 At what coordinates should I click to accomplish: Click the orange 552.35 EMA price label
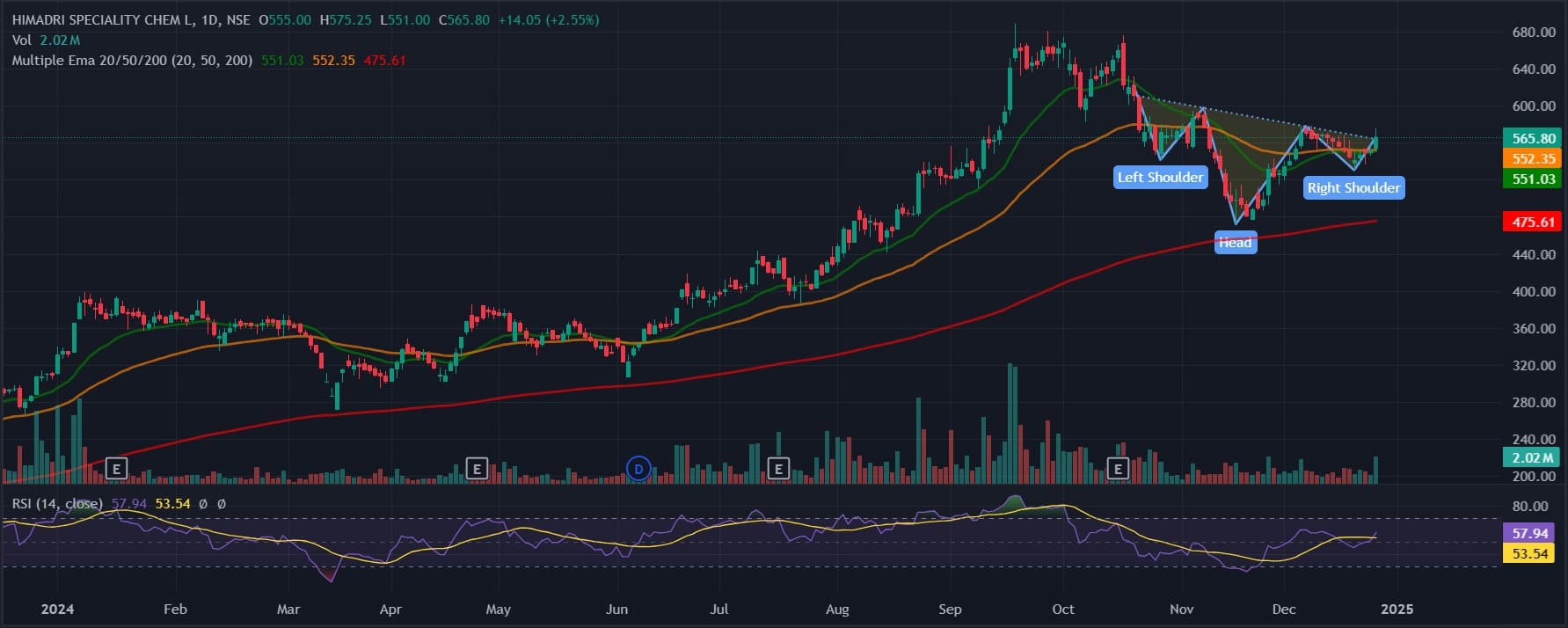(1533, 159)
